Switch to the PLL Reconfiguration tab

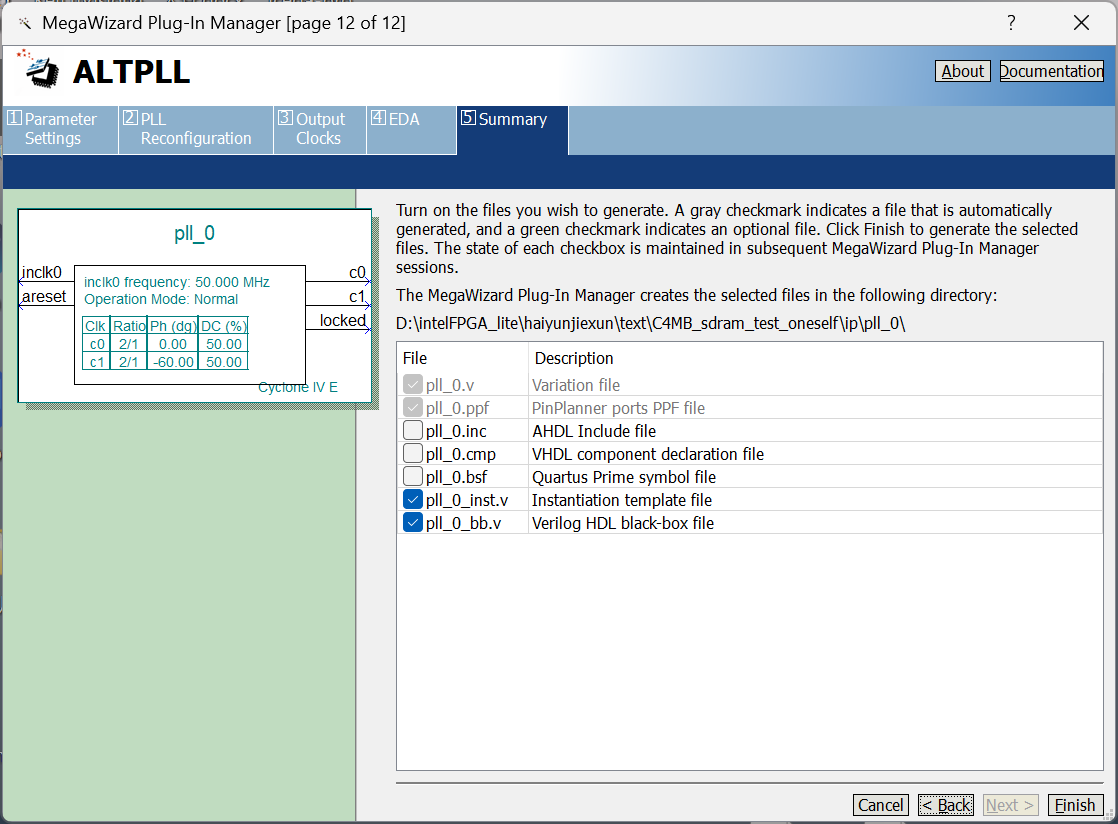tap(195, 129)
